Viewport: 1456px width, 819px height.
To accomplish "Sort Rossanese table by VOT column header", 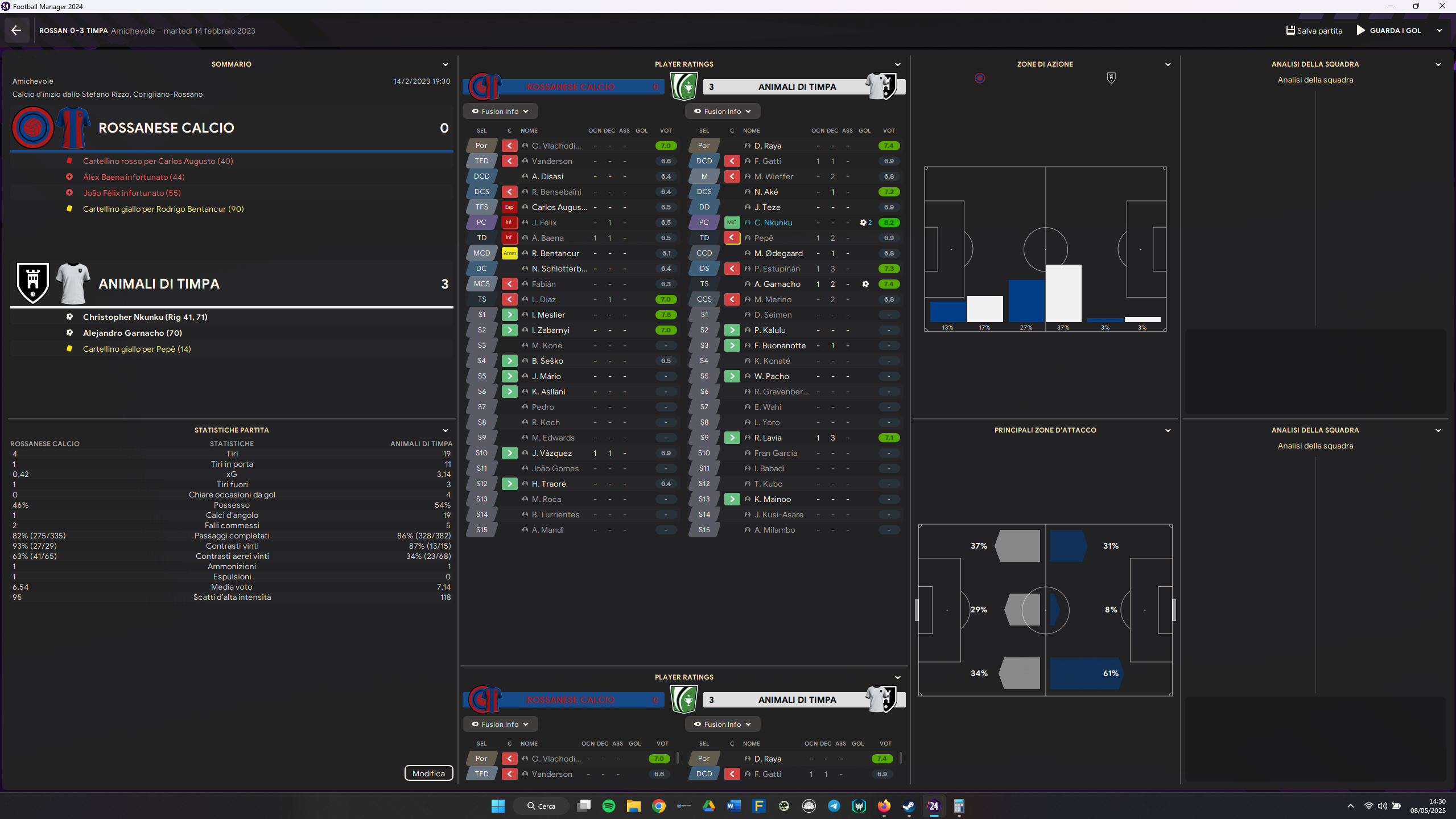I will (665, 130).
